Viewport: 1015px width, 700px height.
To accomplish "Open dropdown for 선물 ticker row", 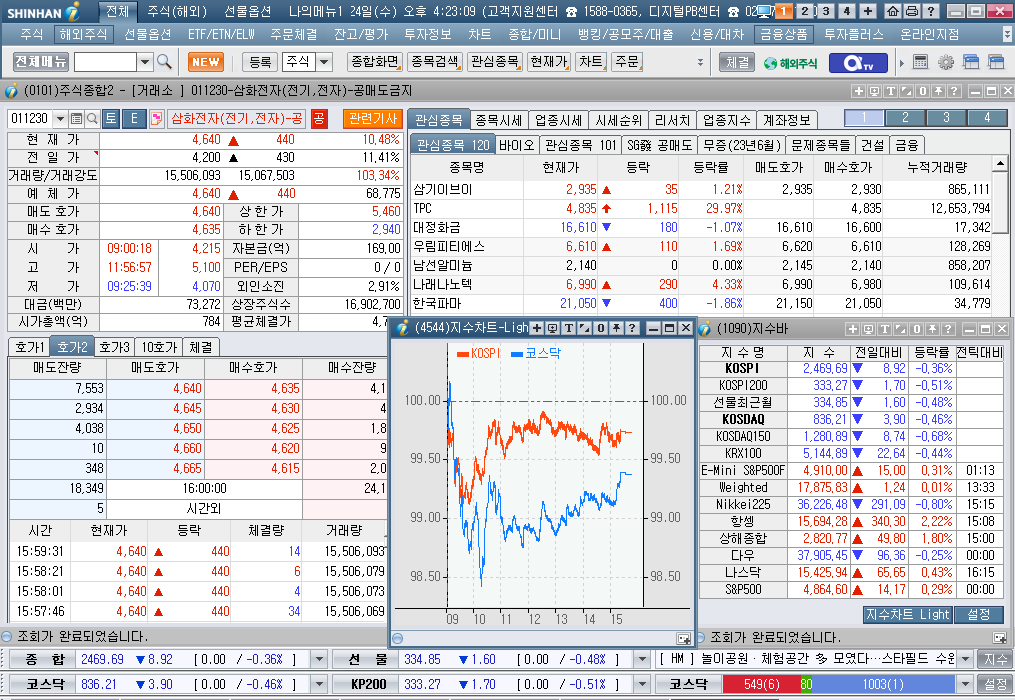I will 641,659.
